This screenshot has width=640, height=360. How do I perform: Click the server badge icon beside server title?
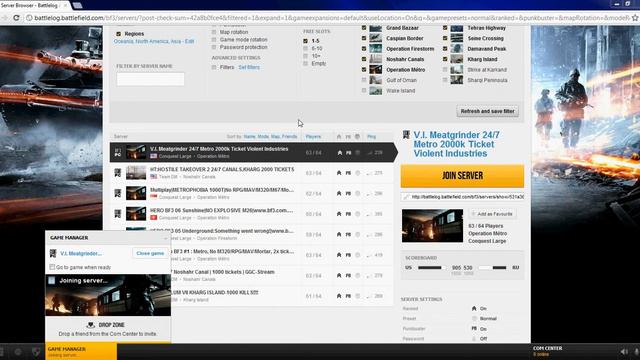coord(406,135)
